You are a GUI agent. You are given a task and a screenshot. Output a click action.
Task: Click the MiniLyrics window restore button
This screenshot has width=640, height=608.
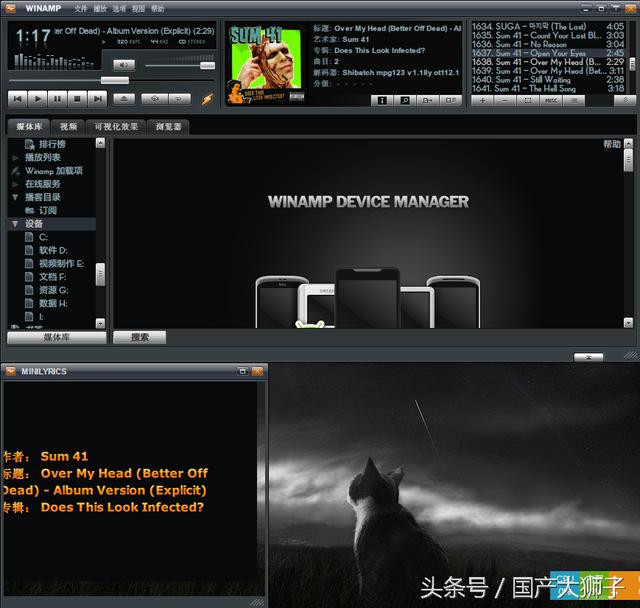pos(242,371)
